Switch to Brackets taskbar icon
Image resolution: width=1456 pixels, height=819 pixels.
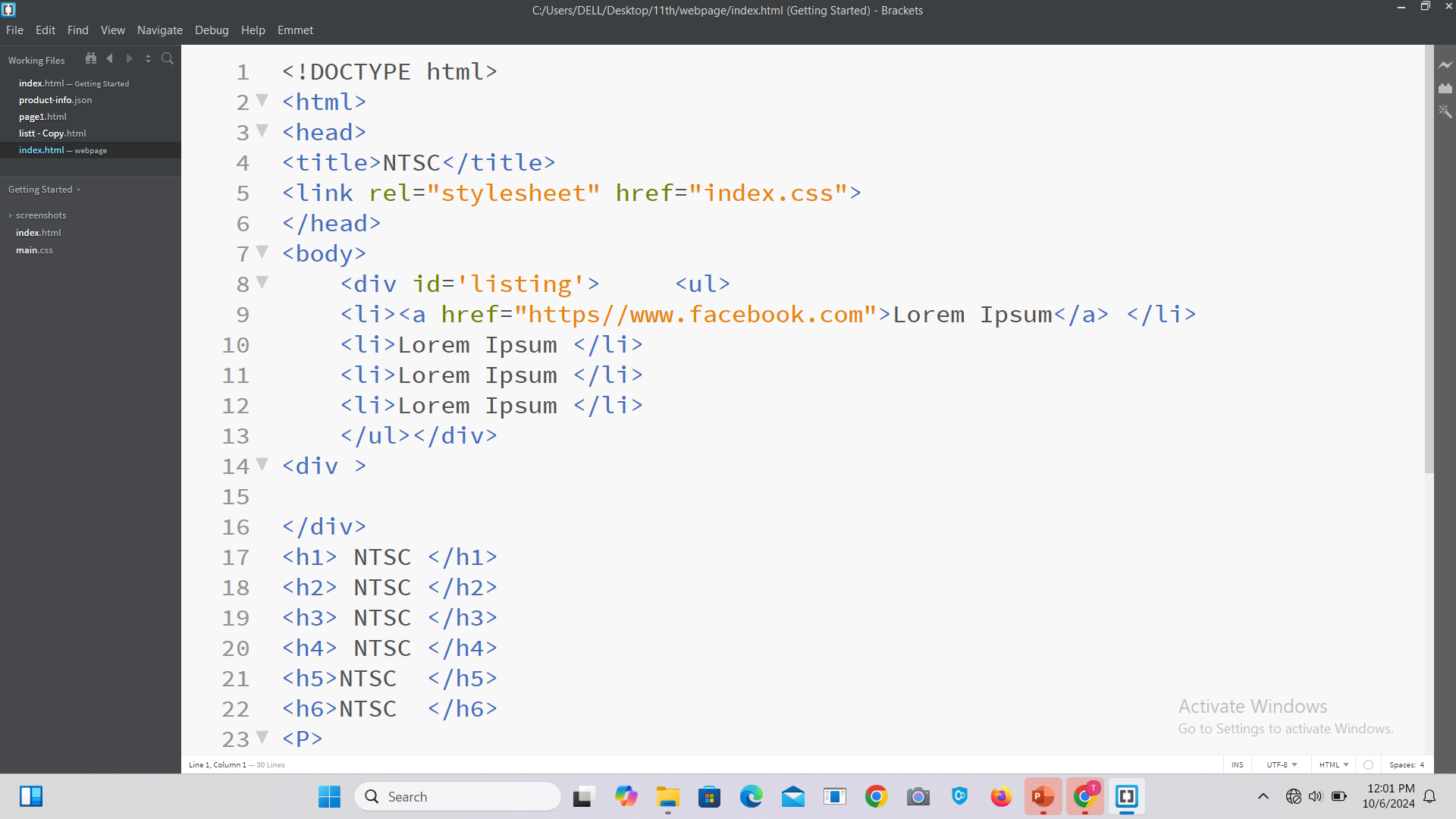(x=1127, y=796)
